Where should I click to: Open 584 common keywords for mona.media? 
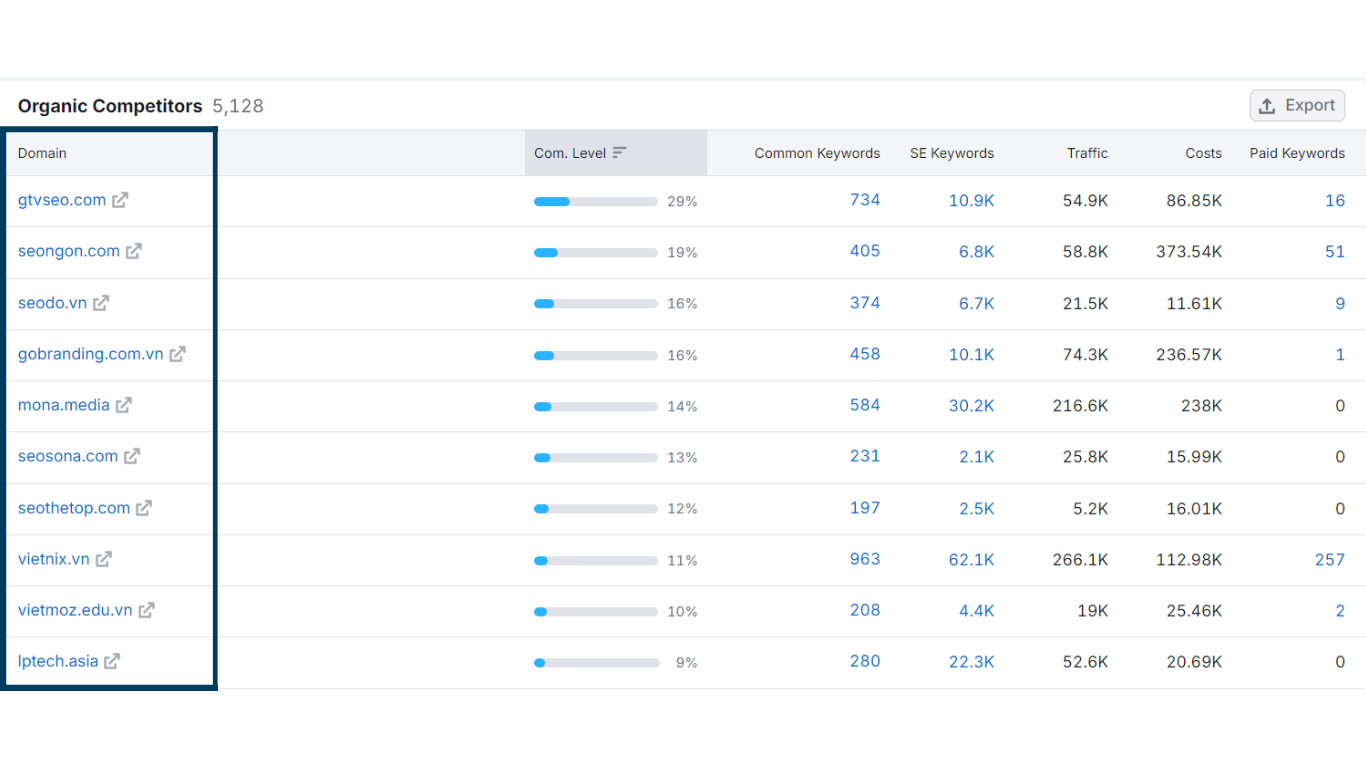click(x=865, y=405)
